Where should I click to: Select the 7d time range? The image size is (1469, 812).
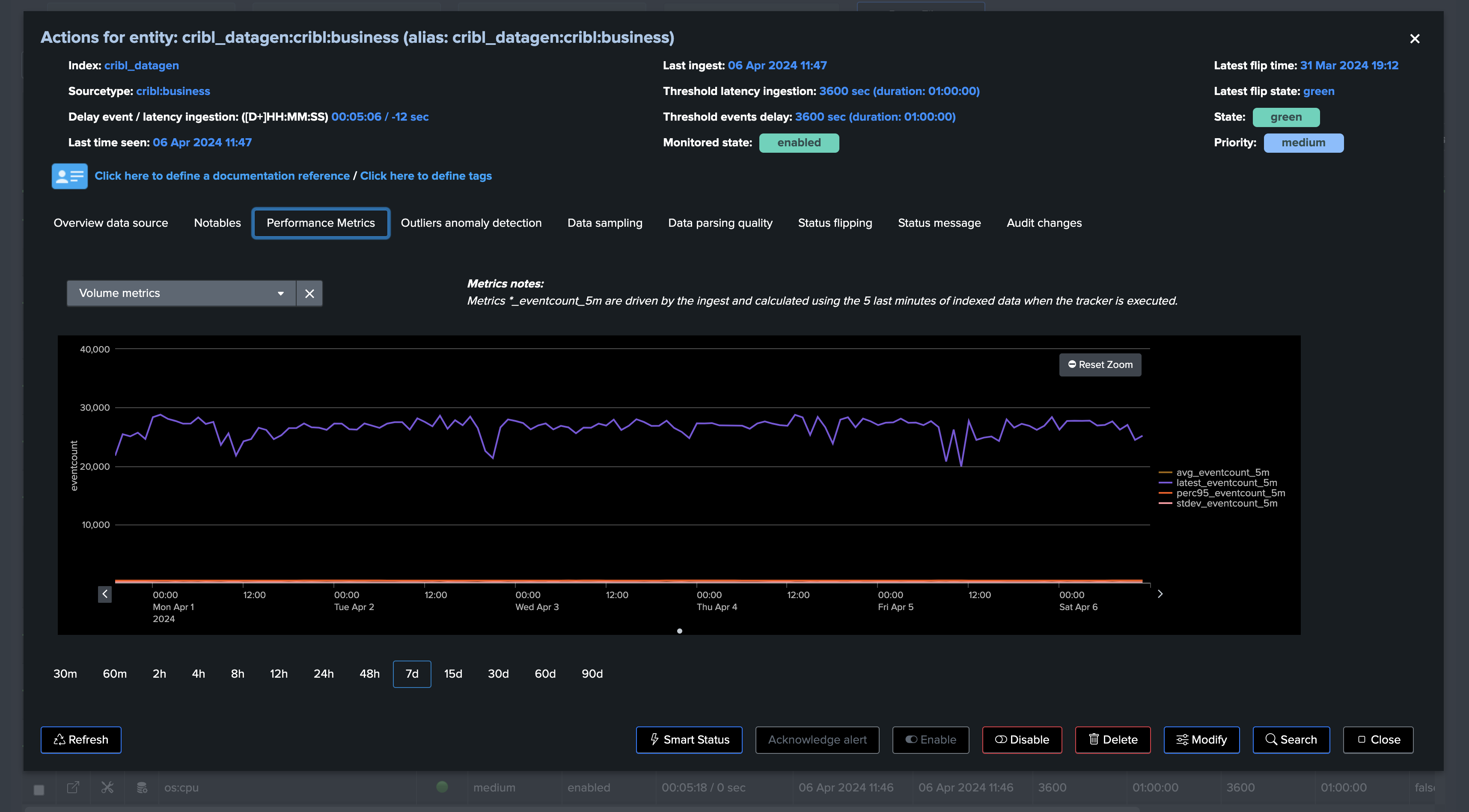[412, 674]
